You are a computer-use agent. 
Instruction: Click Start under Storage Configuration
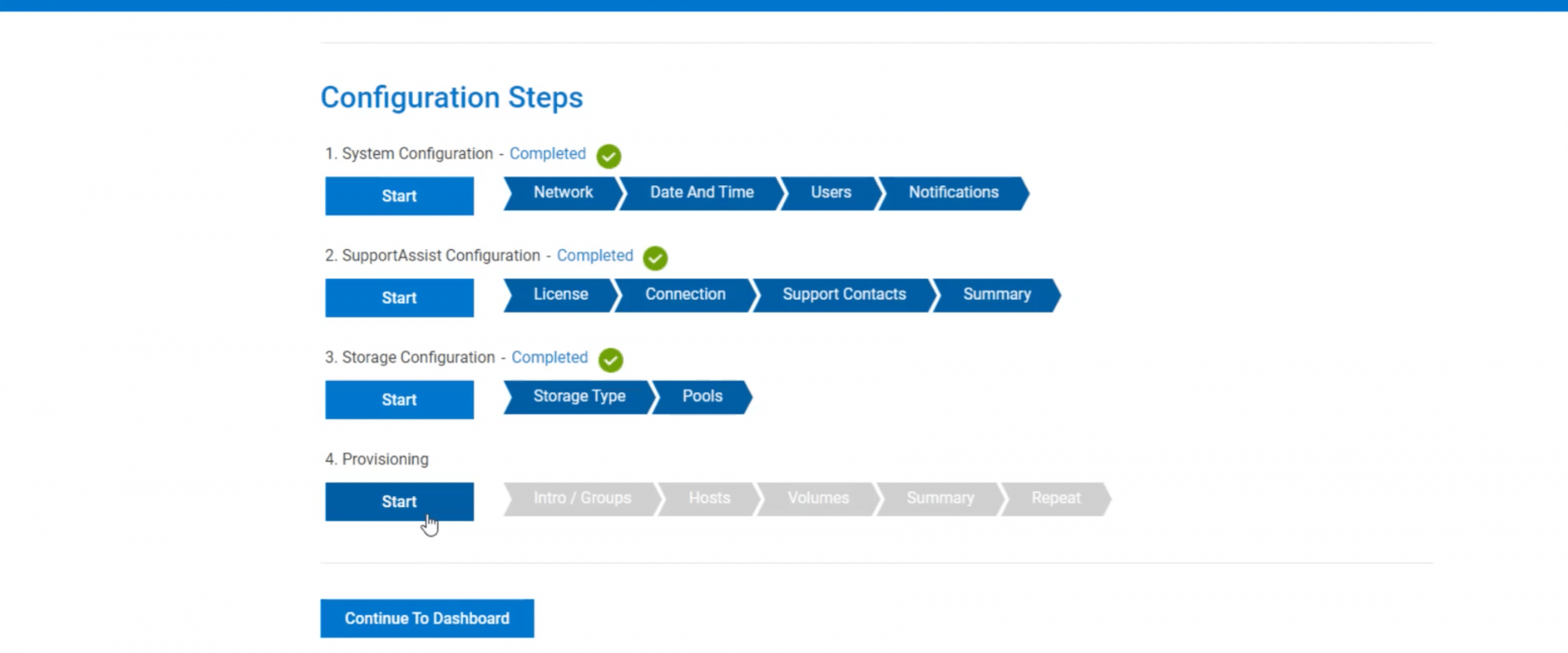(399, 400)
